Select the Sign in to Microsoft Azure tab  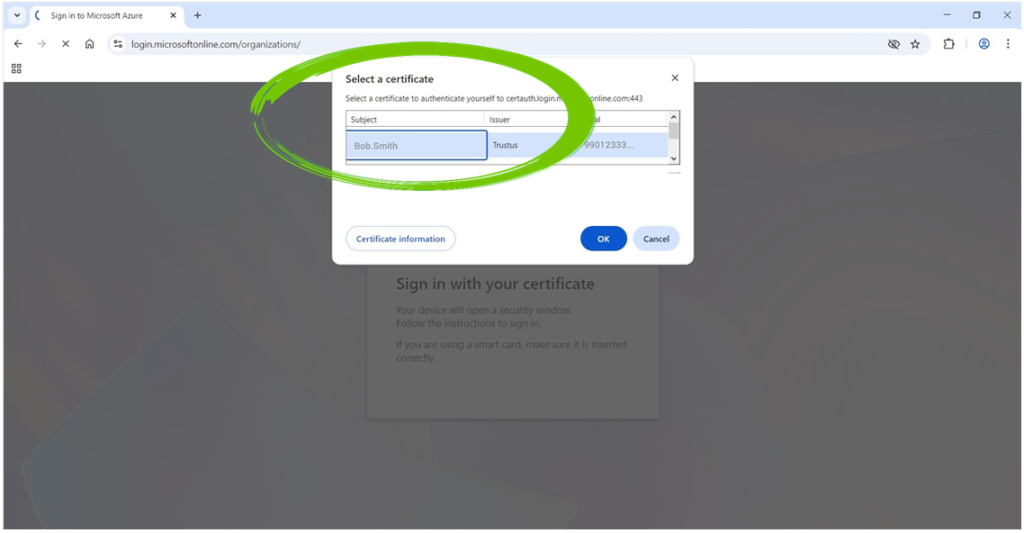[100, 15]
